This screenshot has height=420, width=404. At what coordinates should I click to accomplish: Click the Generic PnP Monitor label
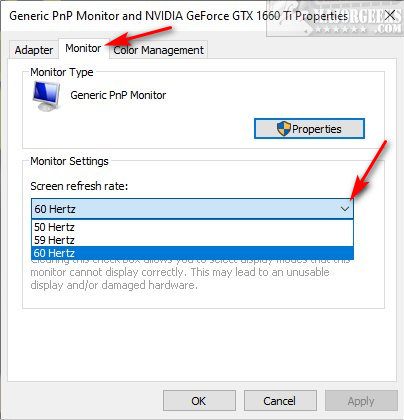(118, 95)
